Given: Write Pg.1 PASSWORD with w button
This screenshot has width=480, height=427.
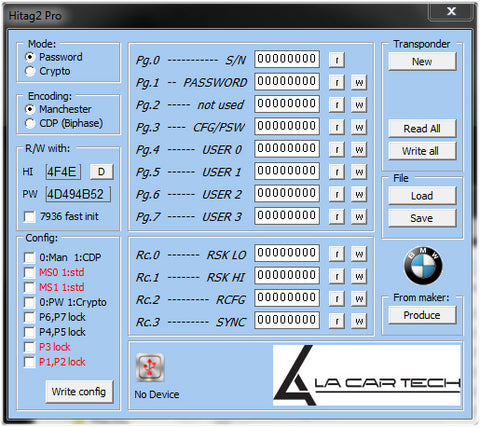Looking at the screenshot, I should click(359, 82).
